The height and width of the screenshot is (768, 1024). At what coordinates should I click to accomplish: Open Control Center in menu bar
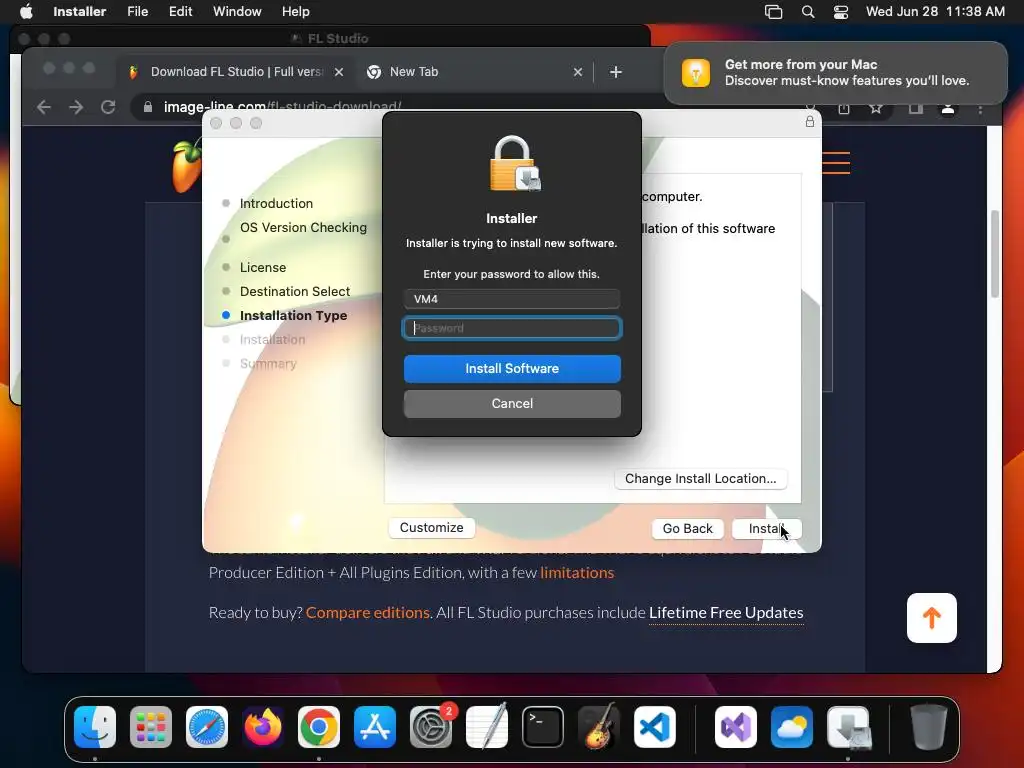(x=841, y=12)
